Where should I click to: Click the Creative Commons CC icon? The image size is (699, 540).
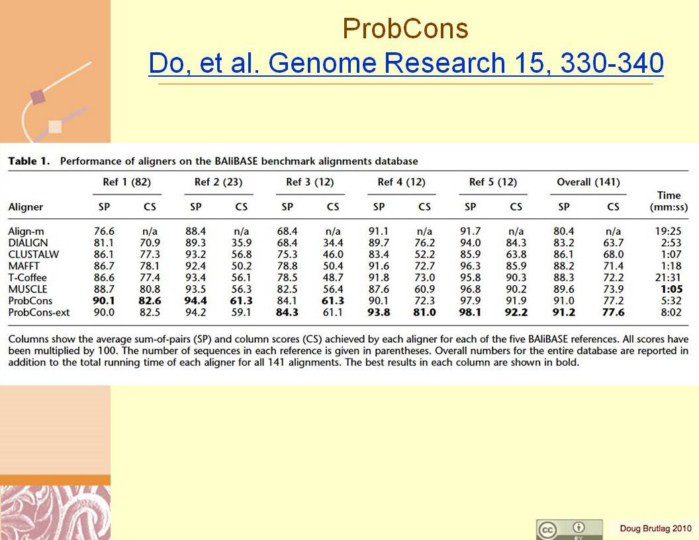tap(548, 528)
